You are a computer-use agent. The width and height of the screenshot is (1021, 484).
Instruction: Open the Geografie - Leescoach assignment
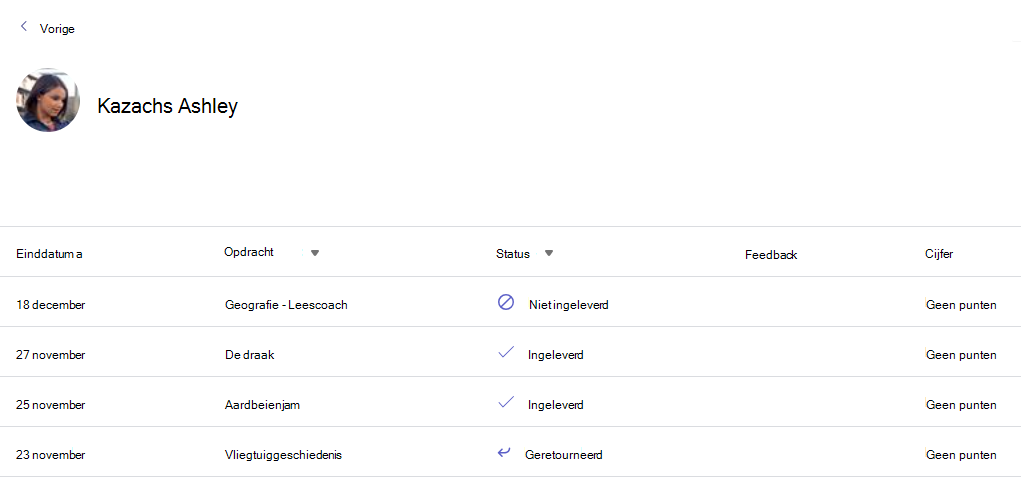(x=286, y=304)
